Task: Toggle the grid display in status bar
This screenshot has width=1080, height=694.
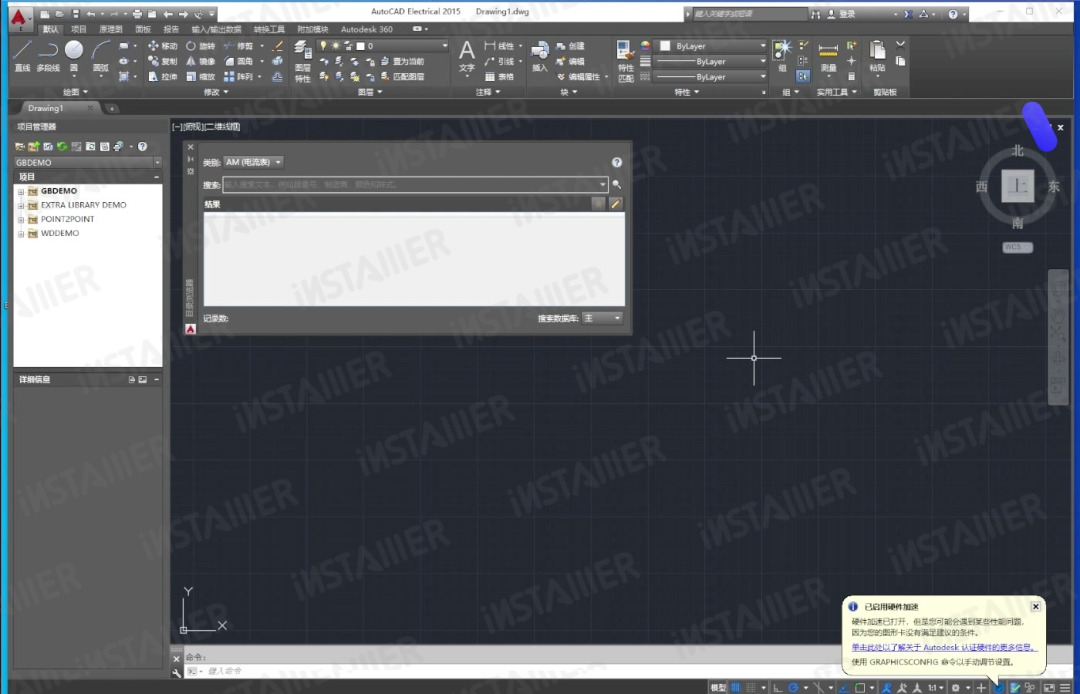Action: coord(736,688)
